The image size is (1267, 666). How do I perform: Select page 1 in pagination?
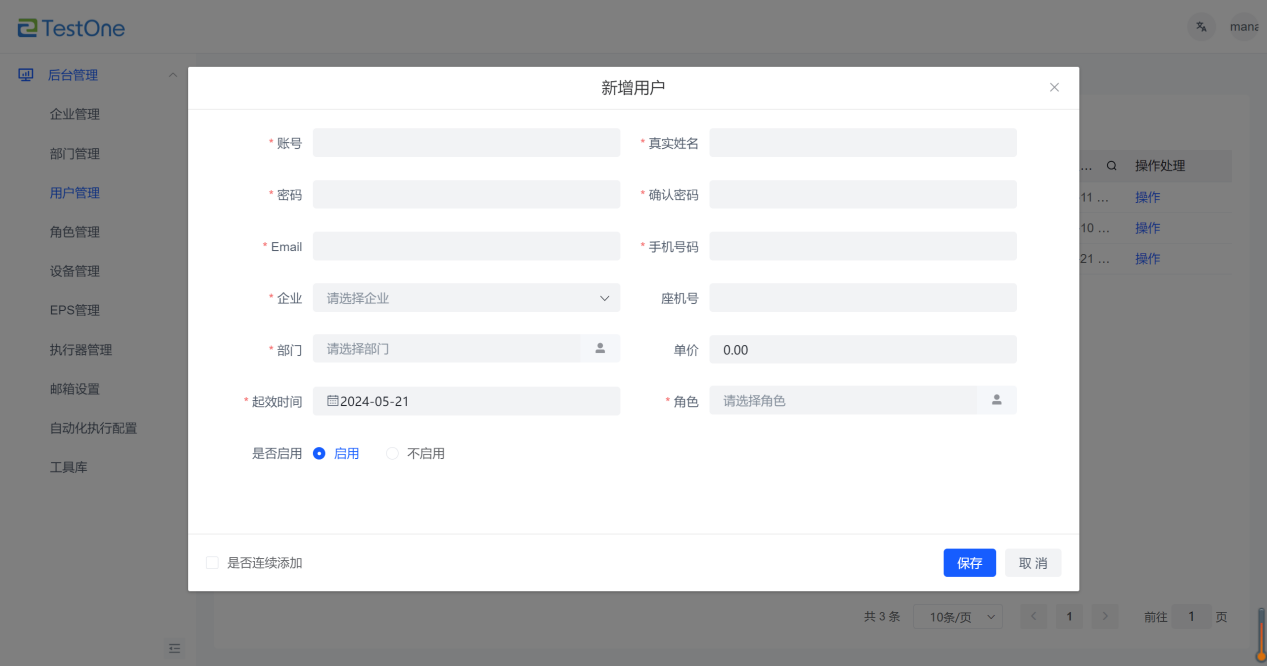tap(1069, 617)
